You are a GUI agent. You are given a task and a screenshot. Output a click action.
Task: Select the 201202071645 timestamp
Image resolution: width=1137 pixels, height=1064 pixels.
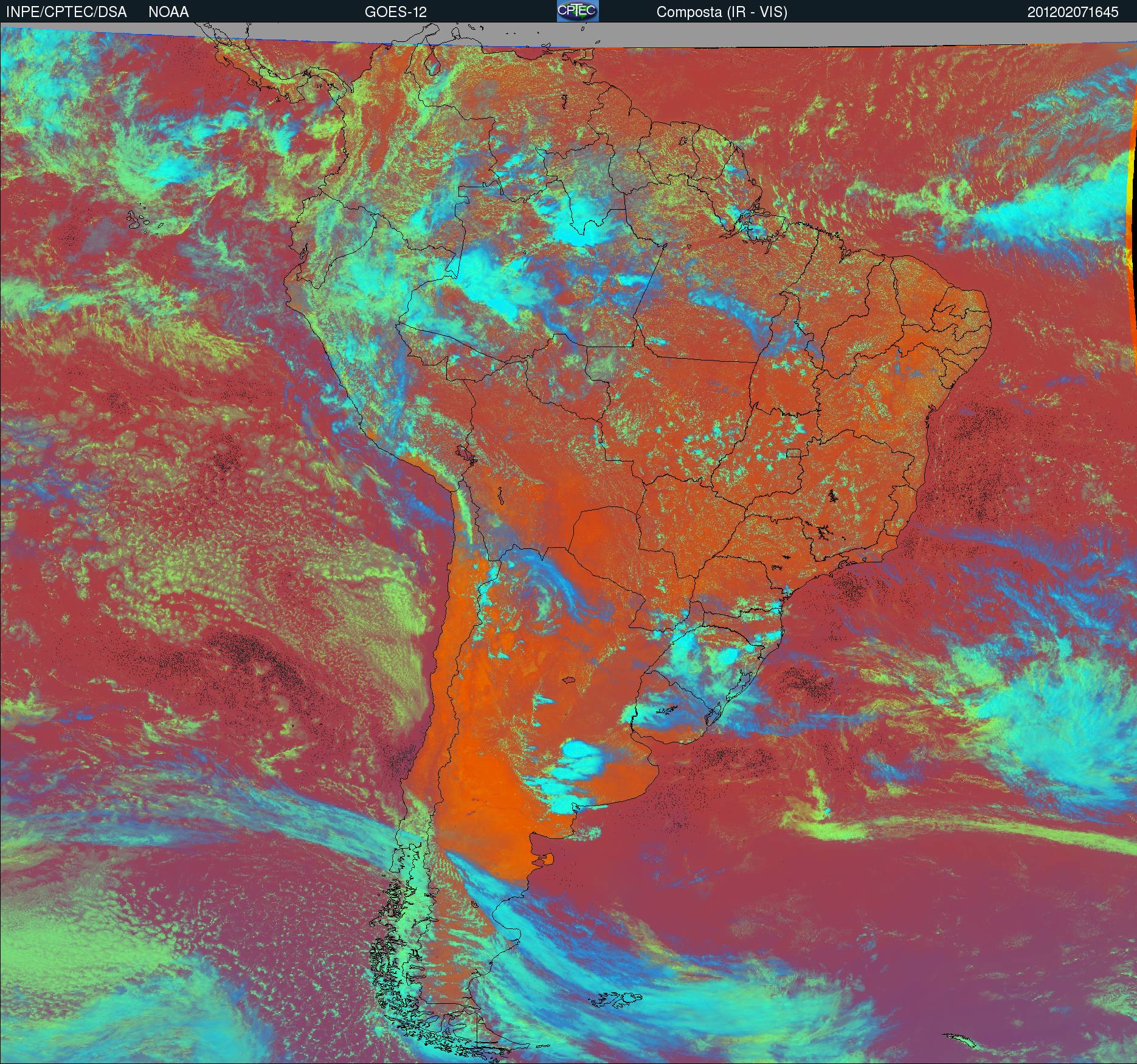coord(1073,12)
